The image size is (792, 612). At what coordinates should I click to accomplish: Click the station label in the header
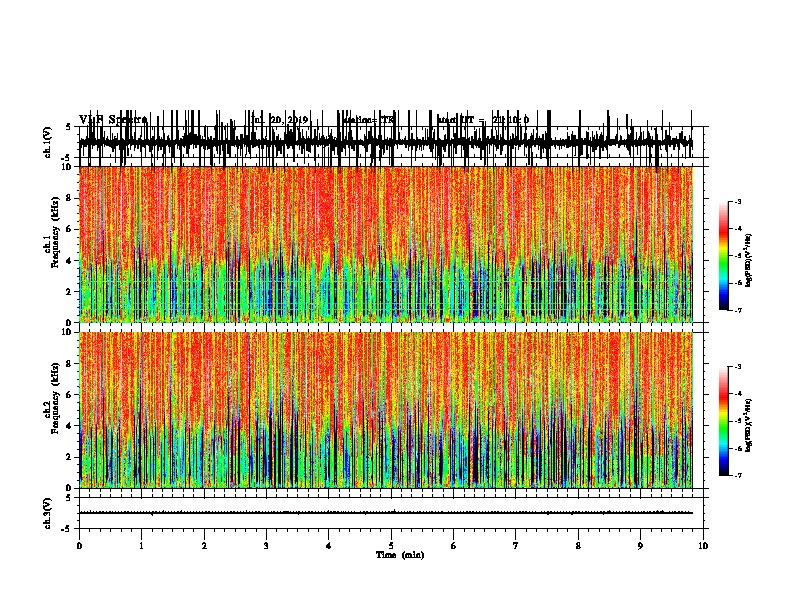click(x=368, y=120)
